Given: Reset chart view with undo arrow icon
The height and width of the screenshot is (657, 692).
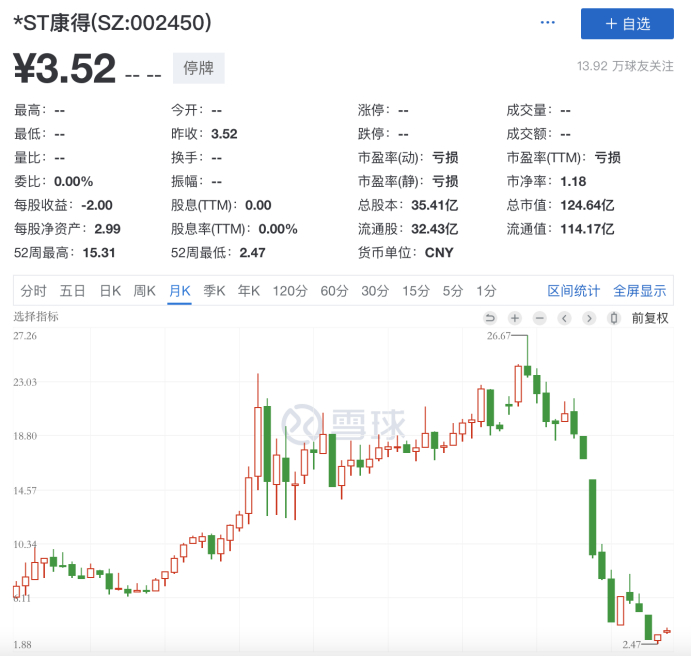Looking at the screenshot, I should (490, 318).
